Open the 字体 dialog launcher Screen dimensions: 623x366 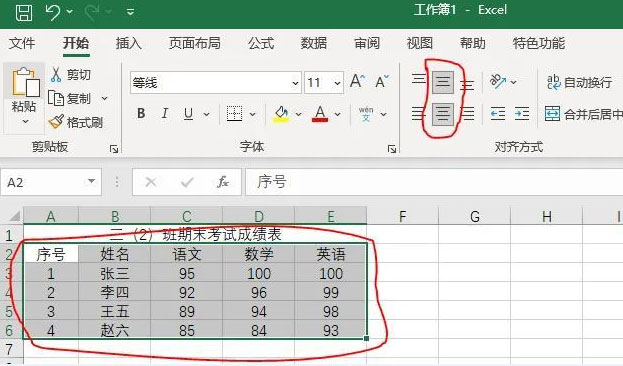[x=392, y=149]
